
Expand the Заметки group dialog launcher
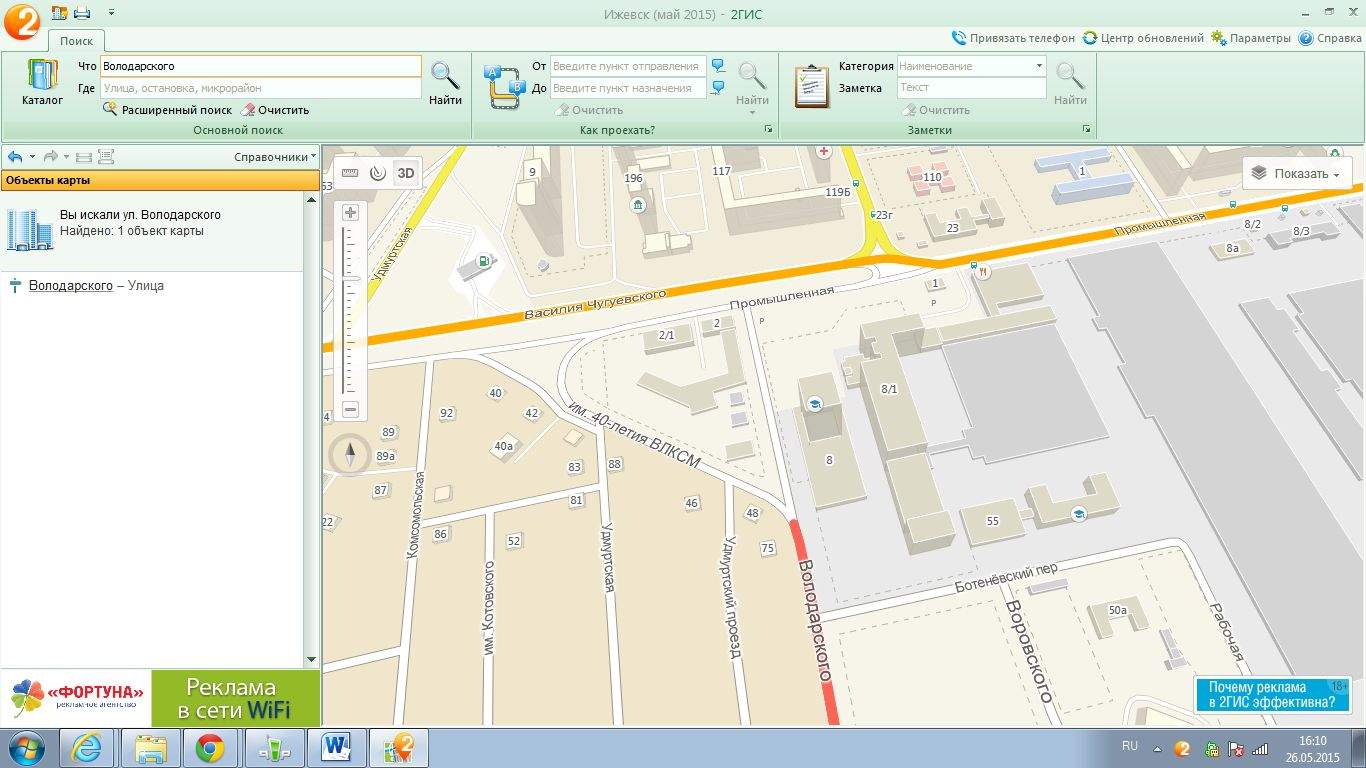click(1087, 130)
